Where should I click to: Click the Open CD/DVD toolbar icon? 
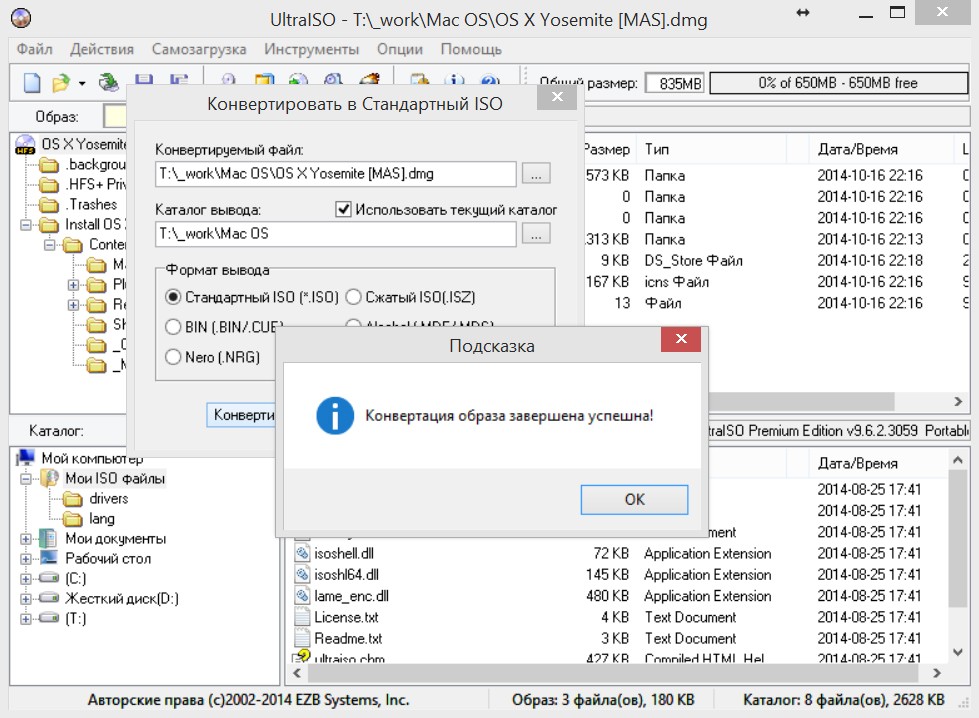109,82
